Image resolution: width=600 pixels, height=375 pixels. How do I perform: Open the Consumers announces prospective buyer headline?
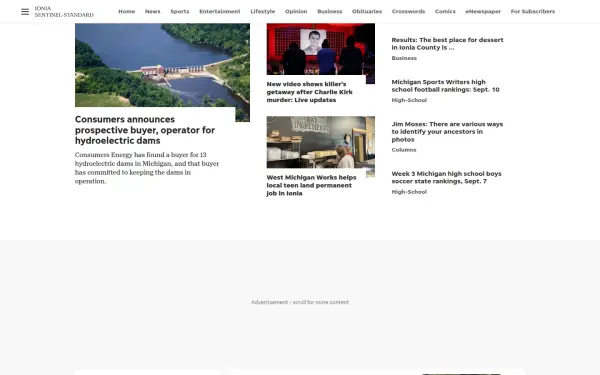pos(145,130)
